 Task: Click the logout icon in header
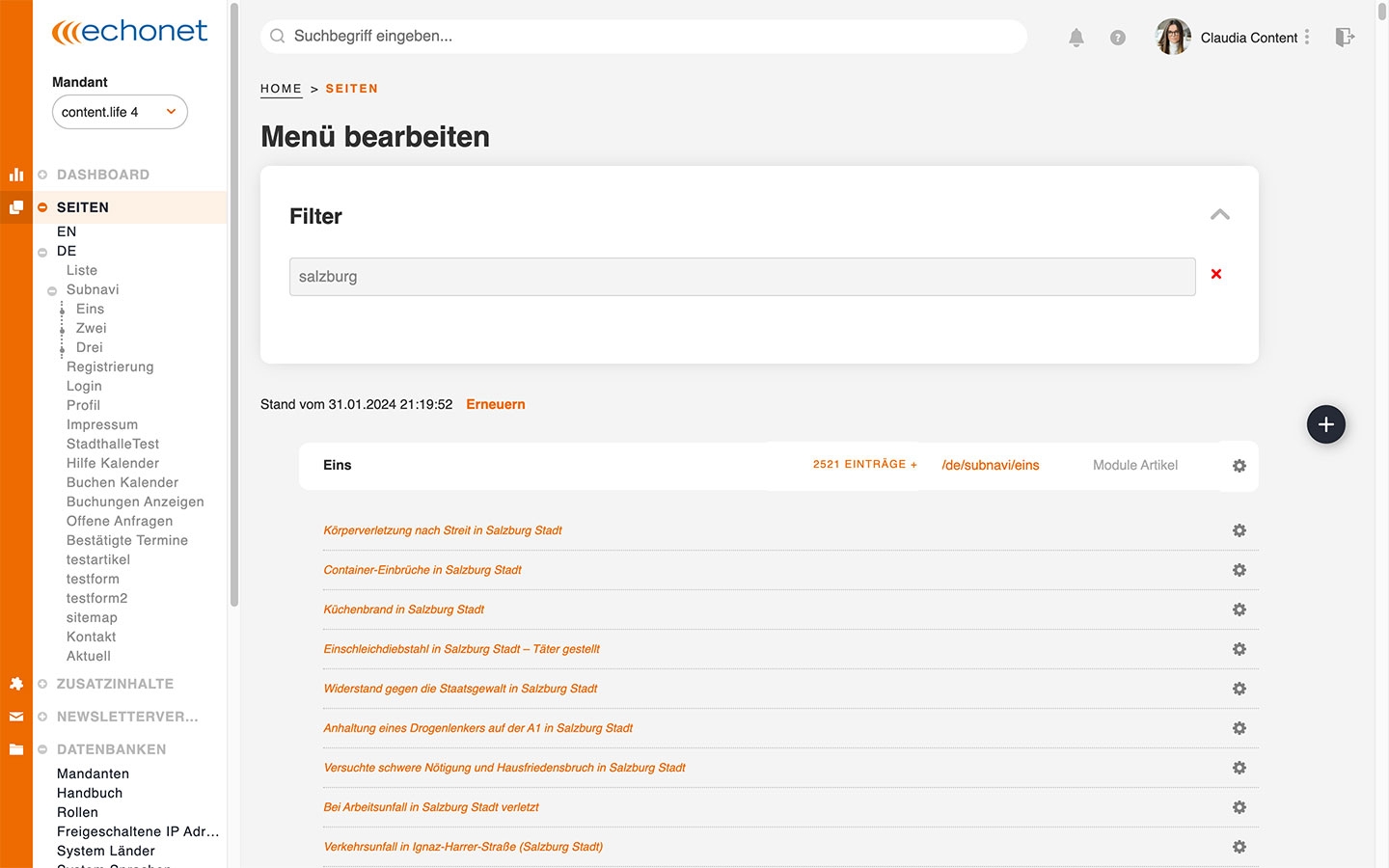[x=1345, y=38]
